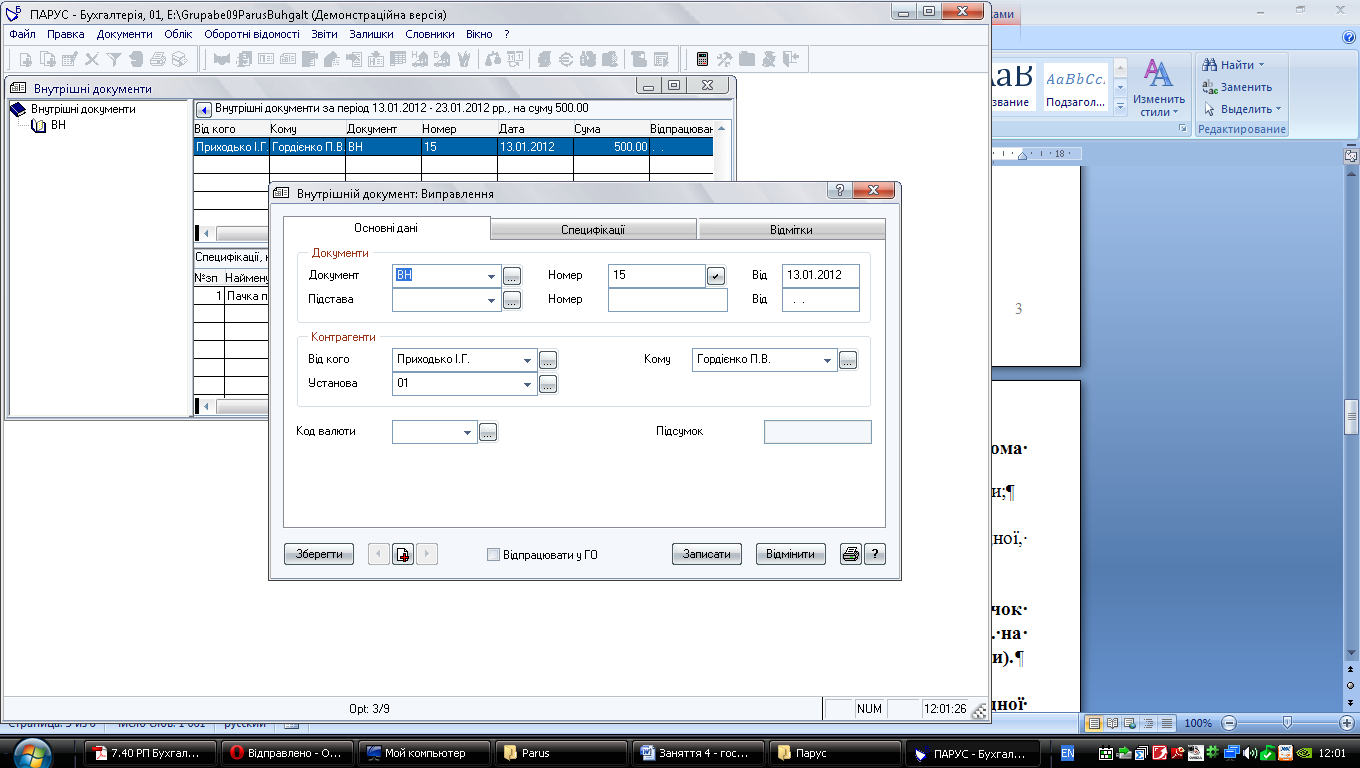Viewport: 1360px width, 768px height.
Task: Click the EN language indicator in taskbar
Action: pos(1067,753)
